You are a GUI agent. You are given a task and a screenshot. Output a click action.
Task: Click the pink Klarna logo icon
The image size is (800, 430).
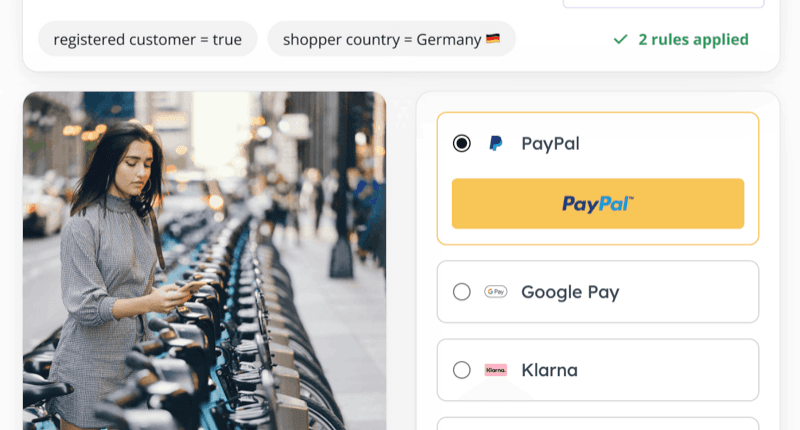[495, 370]
